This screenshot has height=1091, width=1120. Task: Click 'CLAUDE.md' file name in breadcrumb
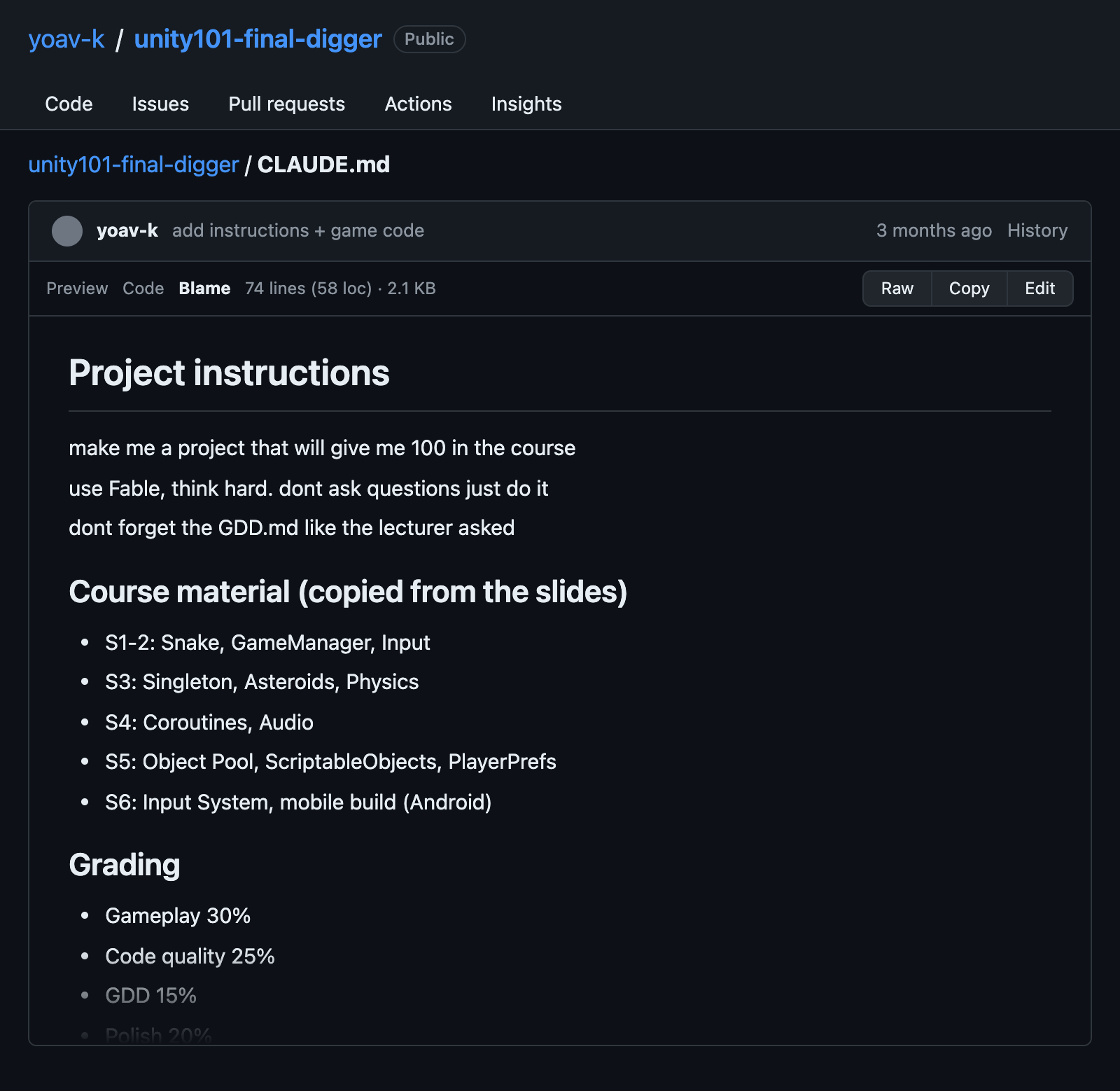tap(323, 165)
